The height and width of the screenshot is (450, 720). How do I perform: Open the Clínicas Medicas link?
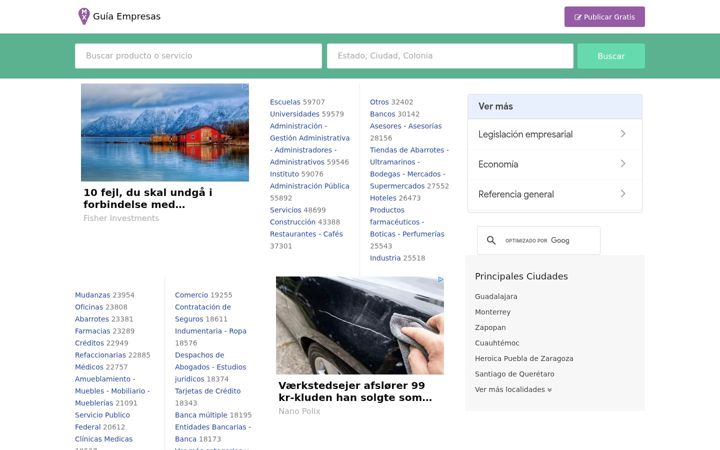(104, 439)
